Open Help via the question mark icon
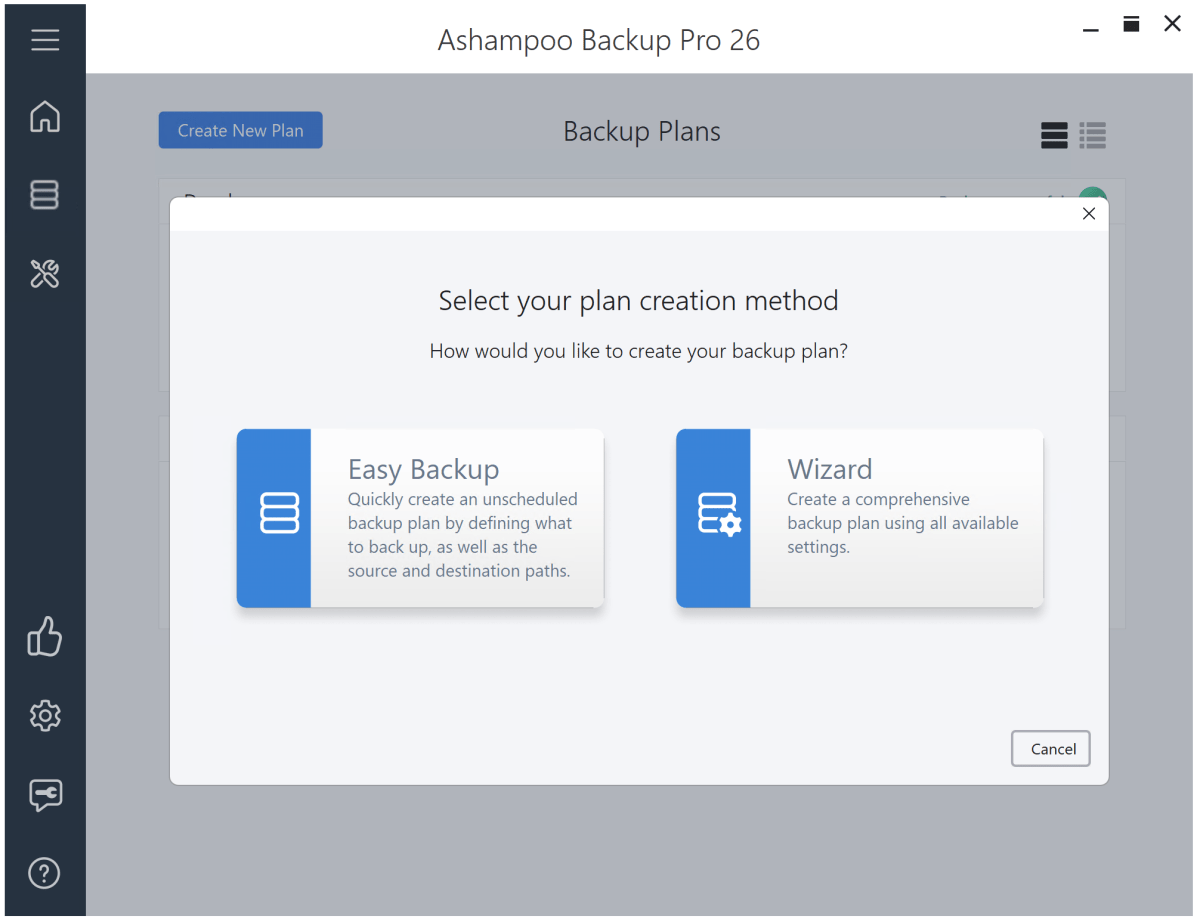The width and height of the screenshot is (1200, 922). [45, 873]
